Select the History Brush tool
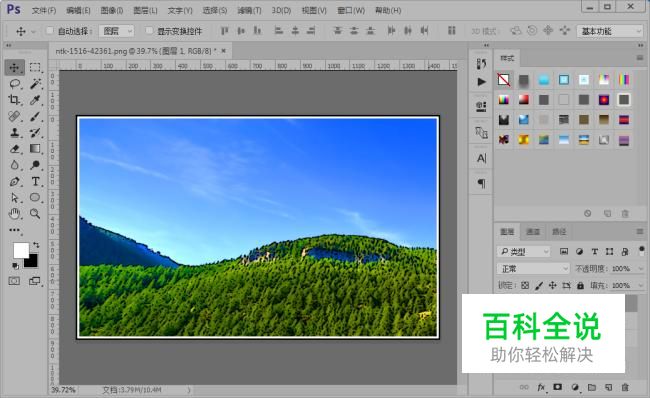The image size is (650, 398). 35,133
